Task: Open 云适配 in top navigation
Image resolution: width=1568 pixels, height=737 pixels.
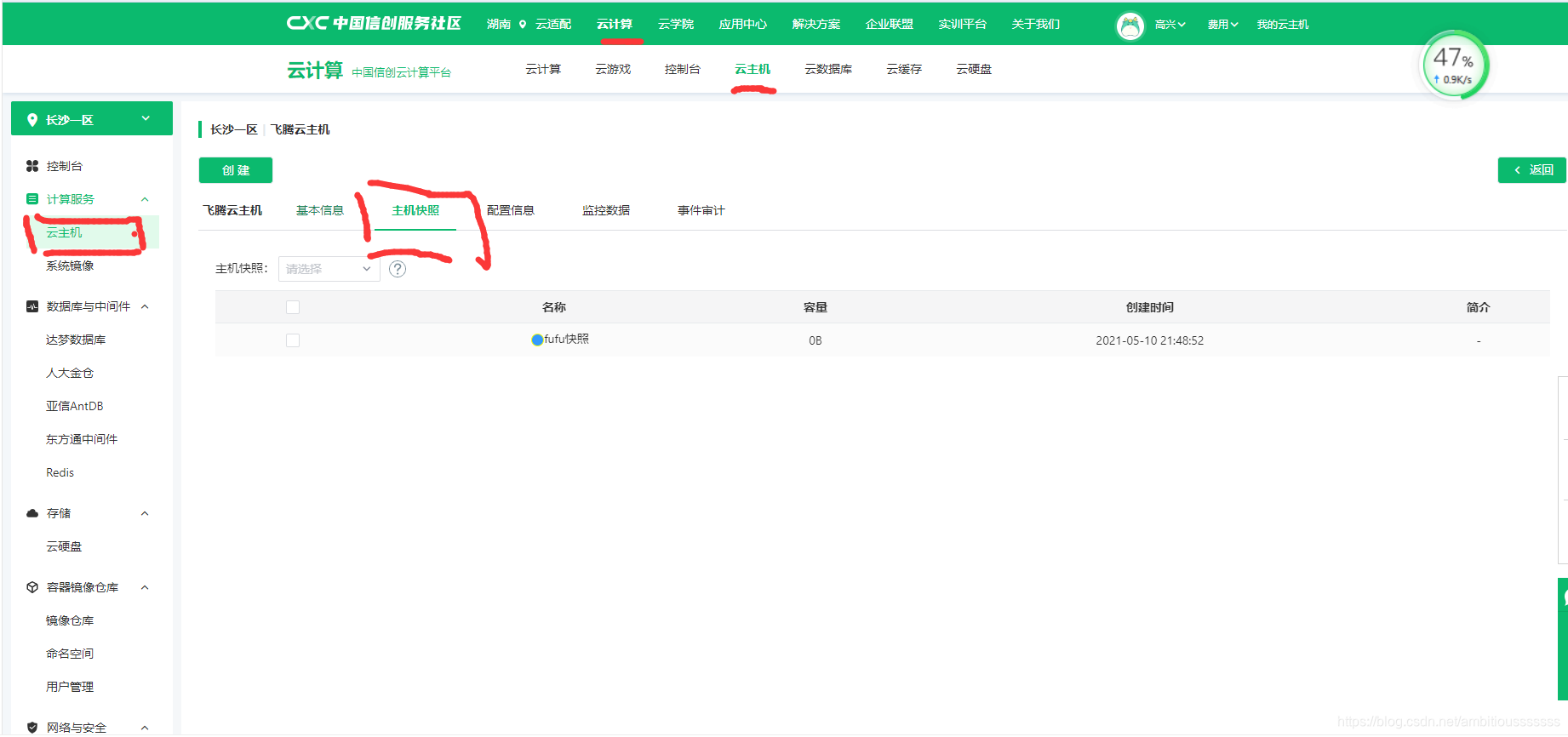Action: click(553, 24)
